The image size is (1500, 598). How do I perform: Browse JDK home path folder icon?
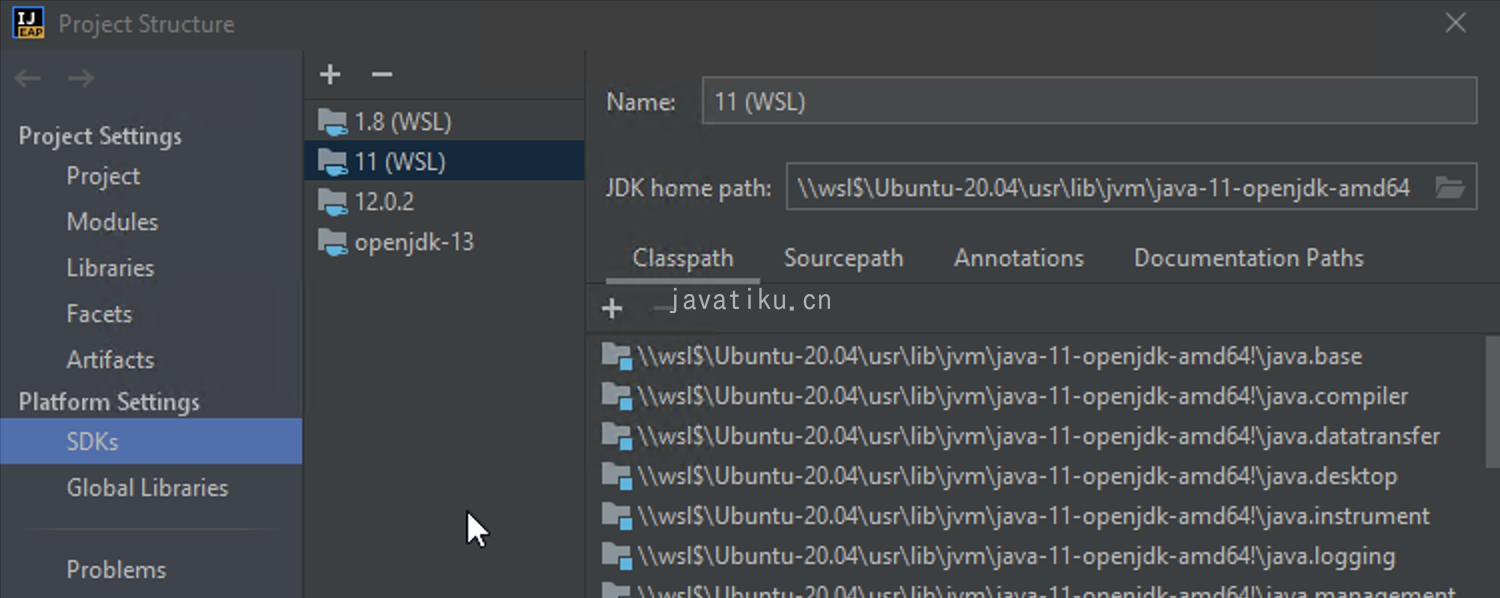(1450, 187)
